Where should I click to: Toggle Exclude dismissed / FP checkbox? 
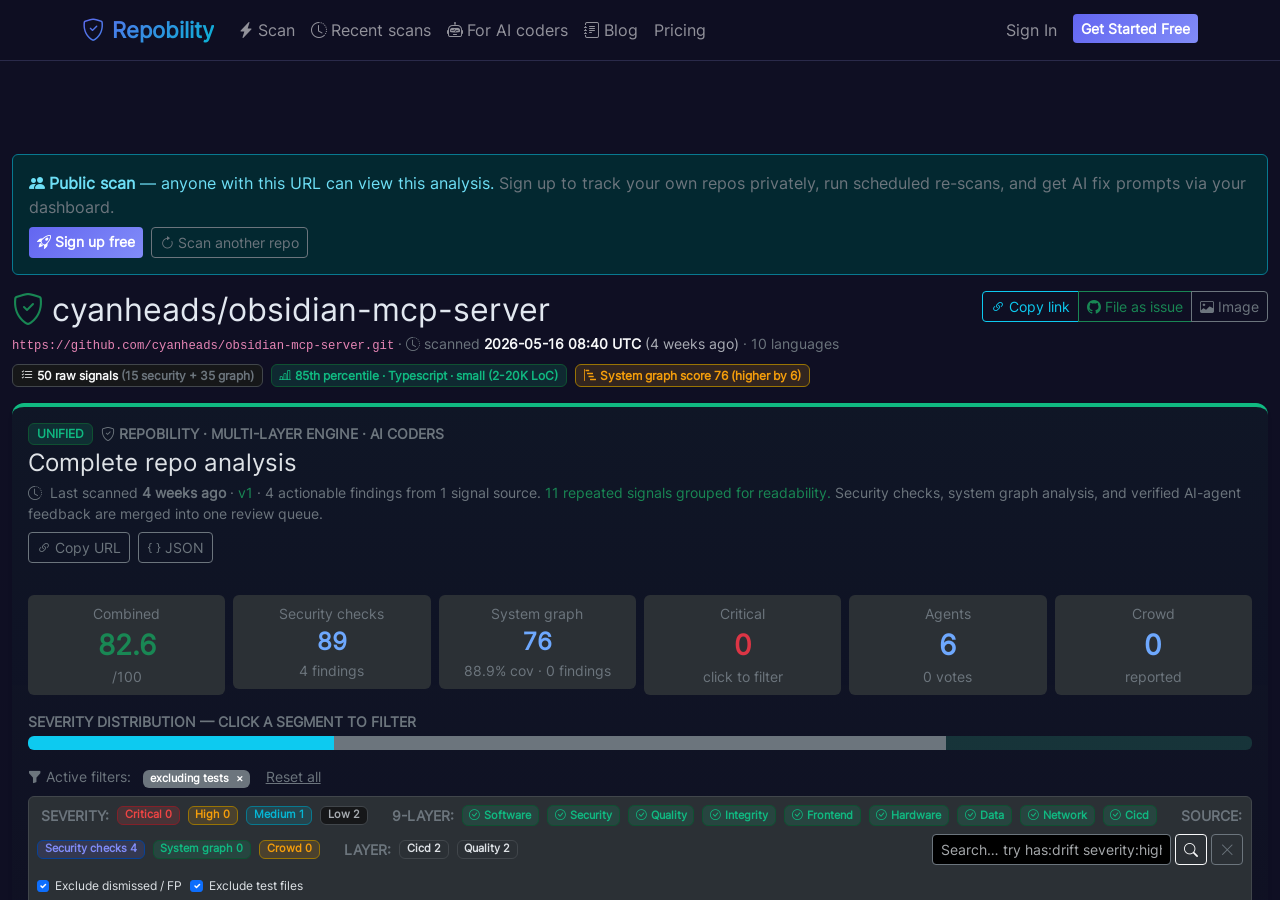[x=43, y=886]
